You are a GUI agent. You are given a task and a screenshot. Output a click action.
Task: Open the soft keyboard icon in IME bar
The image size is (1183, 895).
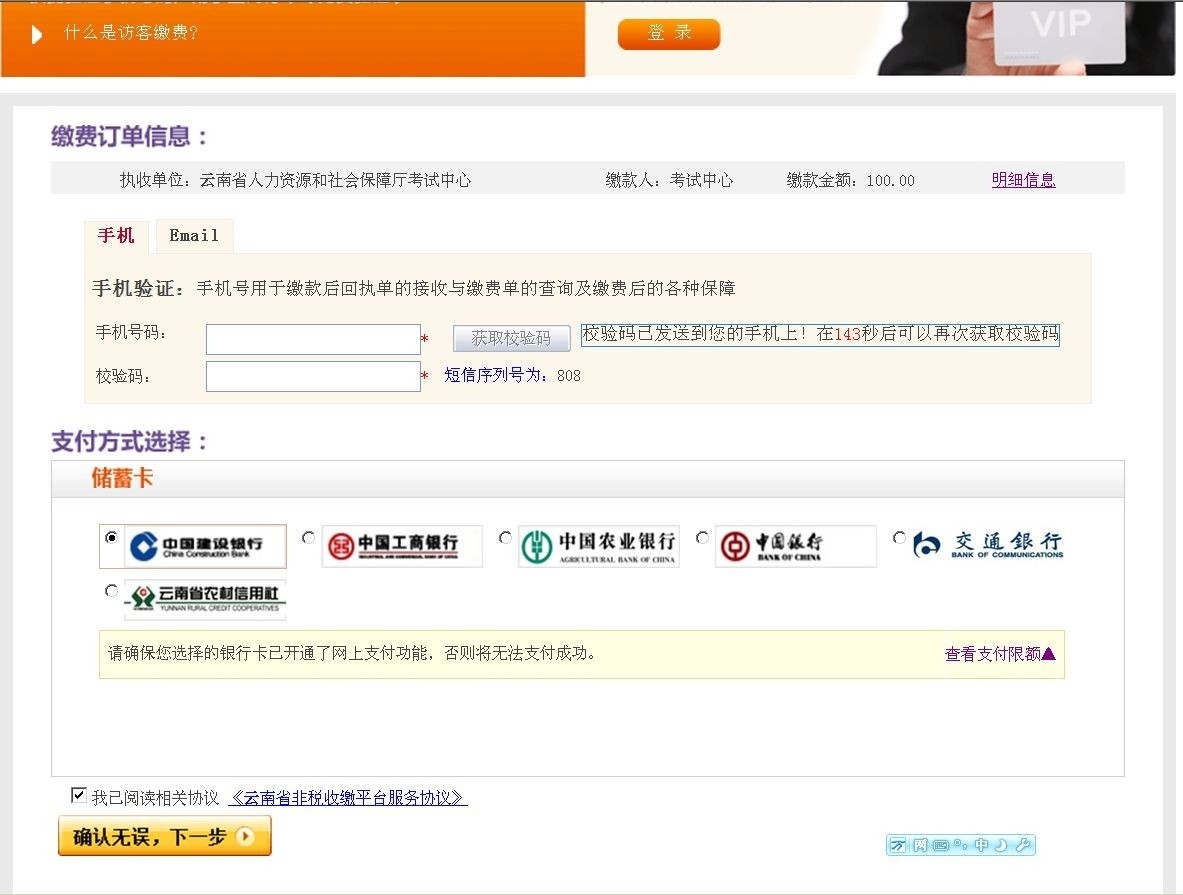pyautogui.click(x=941, y=845)
